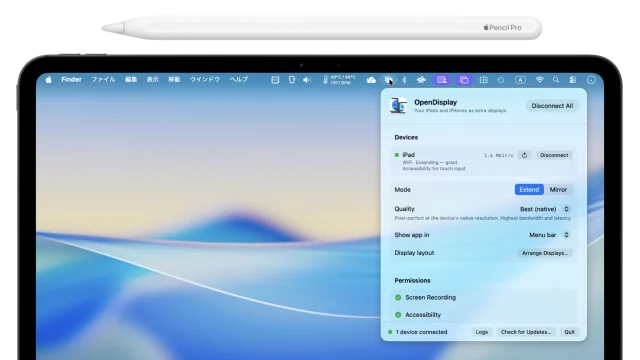Click the Accessibility green checkmark
Viewport: 640px width, 360px height.
[x=398, y=315]
